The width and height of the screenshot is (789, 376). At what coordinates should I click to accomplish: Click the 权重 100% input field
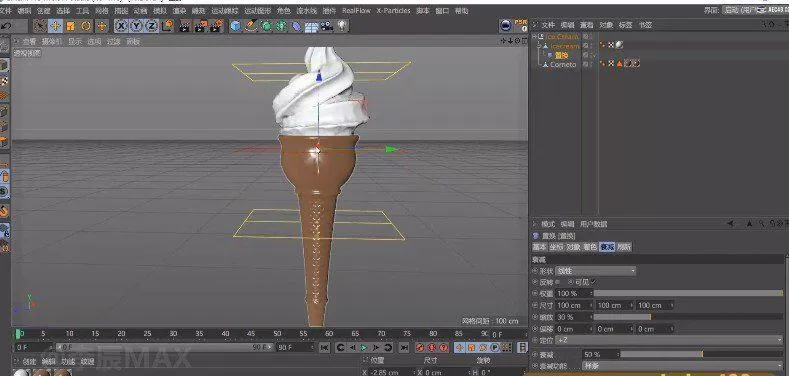point(573,293)
